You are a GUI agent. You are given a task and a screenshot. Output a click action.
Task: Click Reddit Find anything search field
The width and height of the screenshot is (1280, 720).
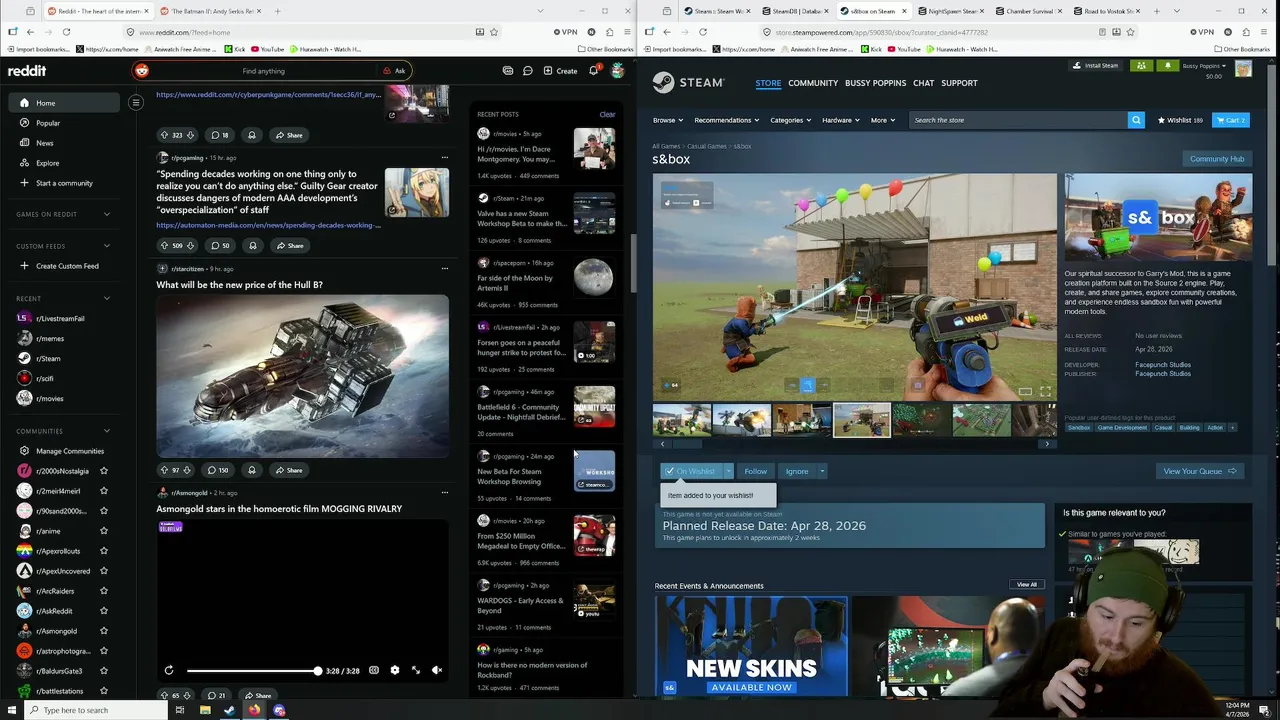tap(263, 71)
